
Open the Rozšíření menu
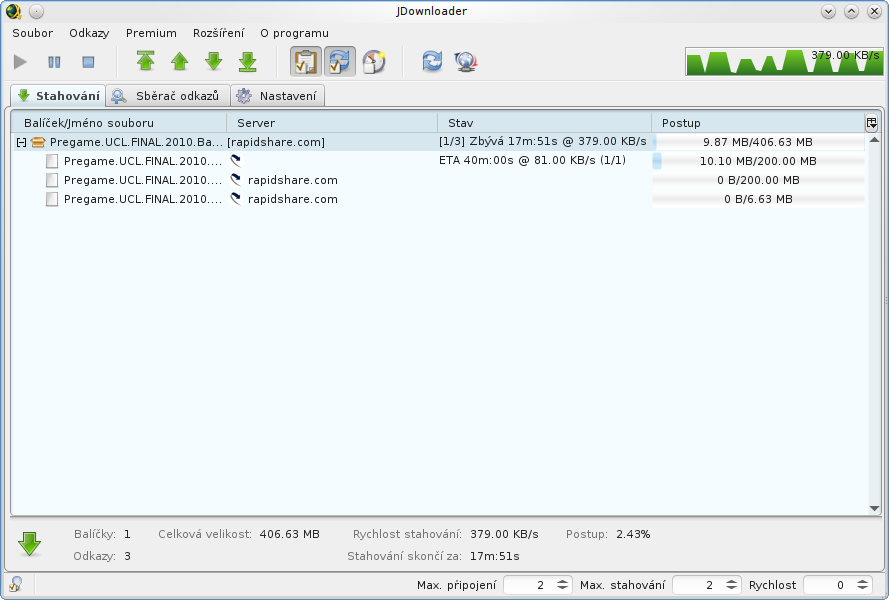[x=218, y=33]
